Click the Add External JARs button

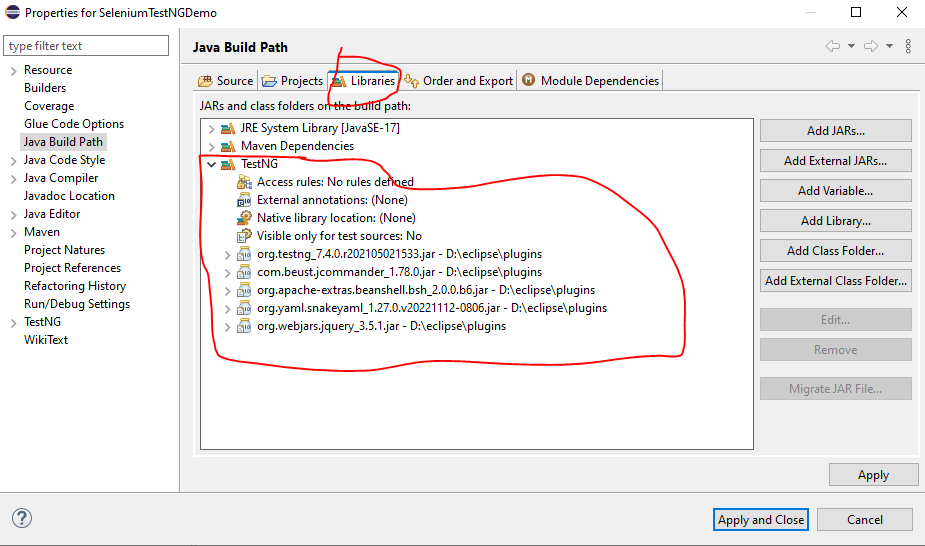pos(835,160)
